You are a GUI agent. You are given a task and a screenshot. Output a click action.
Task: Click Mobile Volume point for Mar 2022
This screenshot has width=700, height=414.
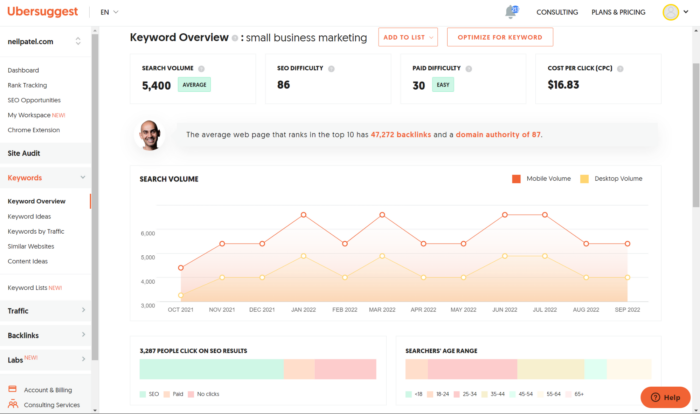[x=382, y=215]
